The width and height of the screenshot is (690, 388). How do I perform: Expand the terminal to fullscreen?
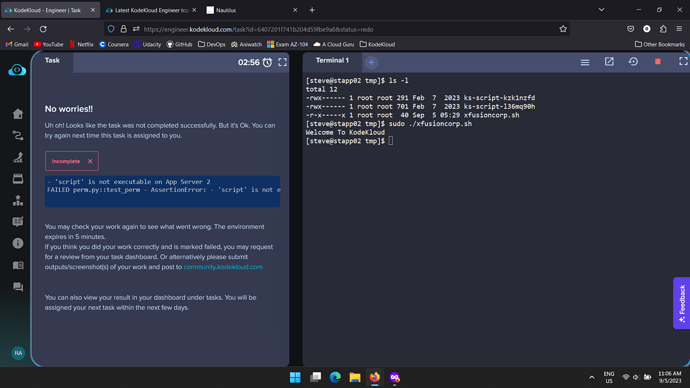pyautogui.click(x=683, y=62)
